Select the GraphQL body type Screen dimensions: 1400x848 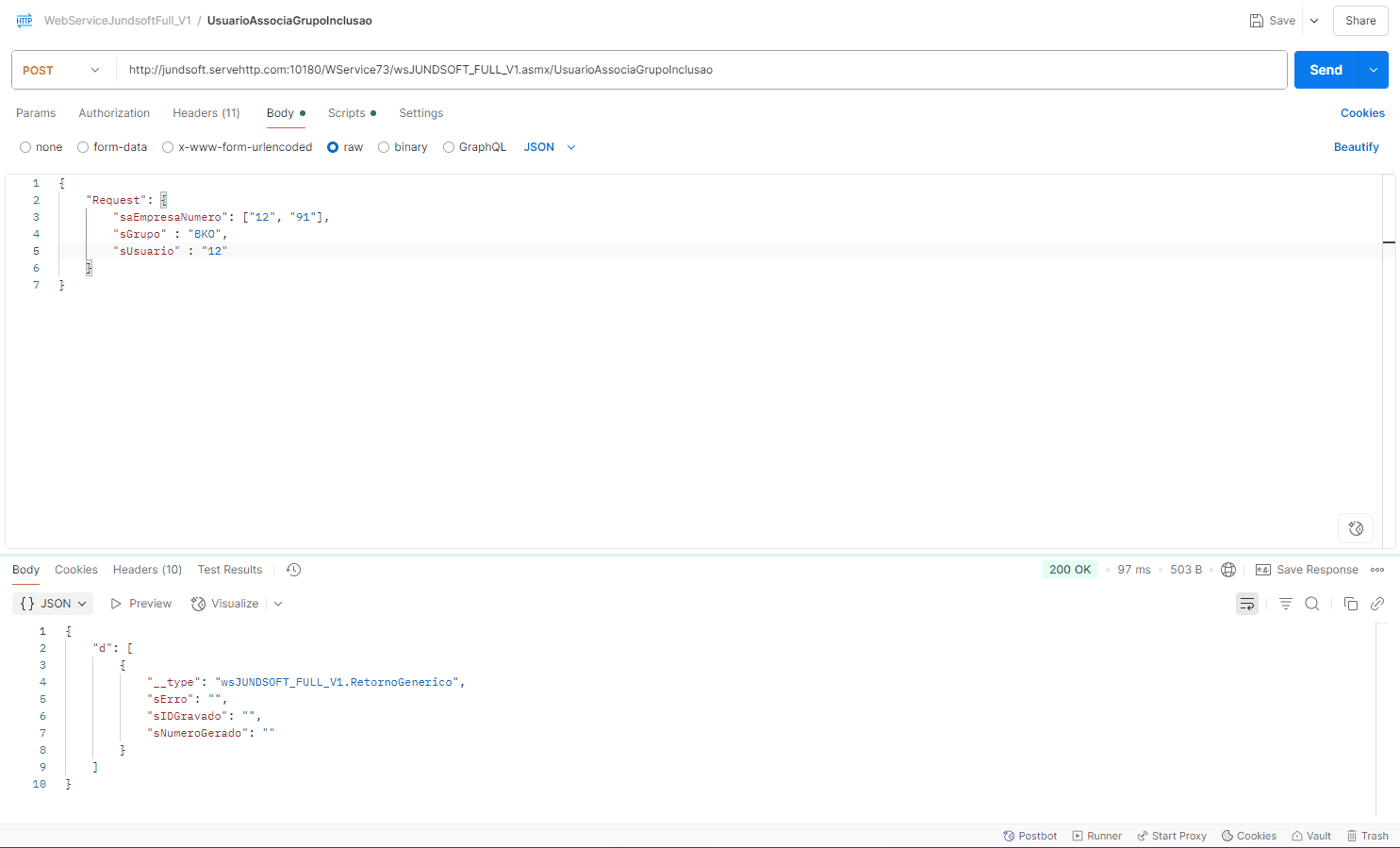point(449,147)
